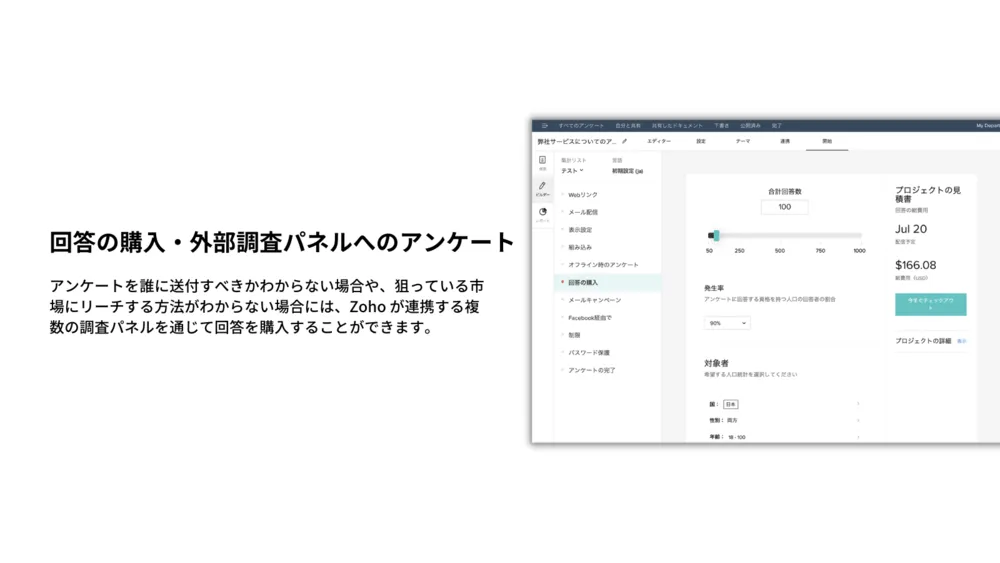Viewport: 1000px width, 563px height.
Task: Click the pencil icon beside the survey title
Action: pos(624,142)
